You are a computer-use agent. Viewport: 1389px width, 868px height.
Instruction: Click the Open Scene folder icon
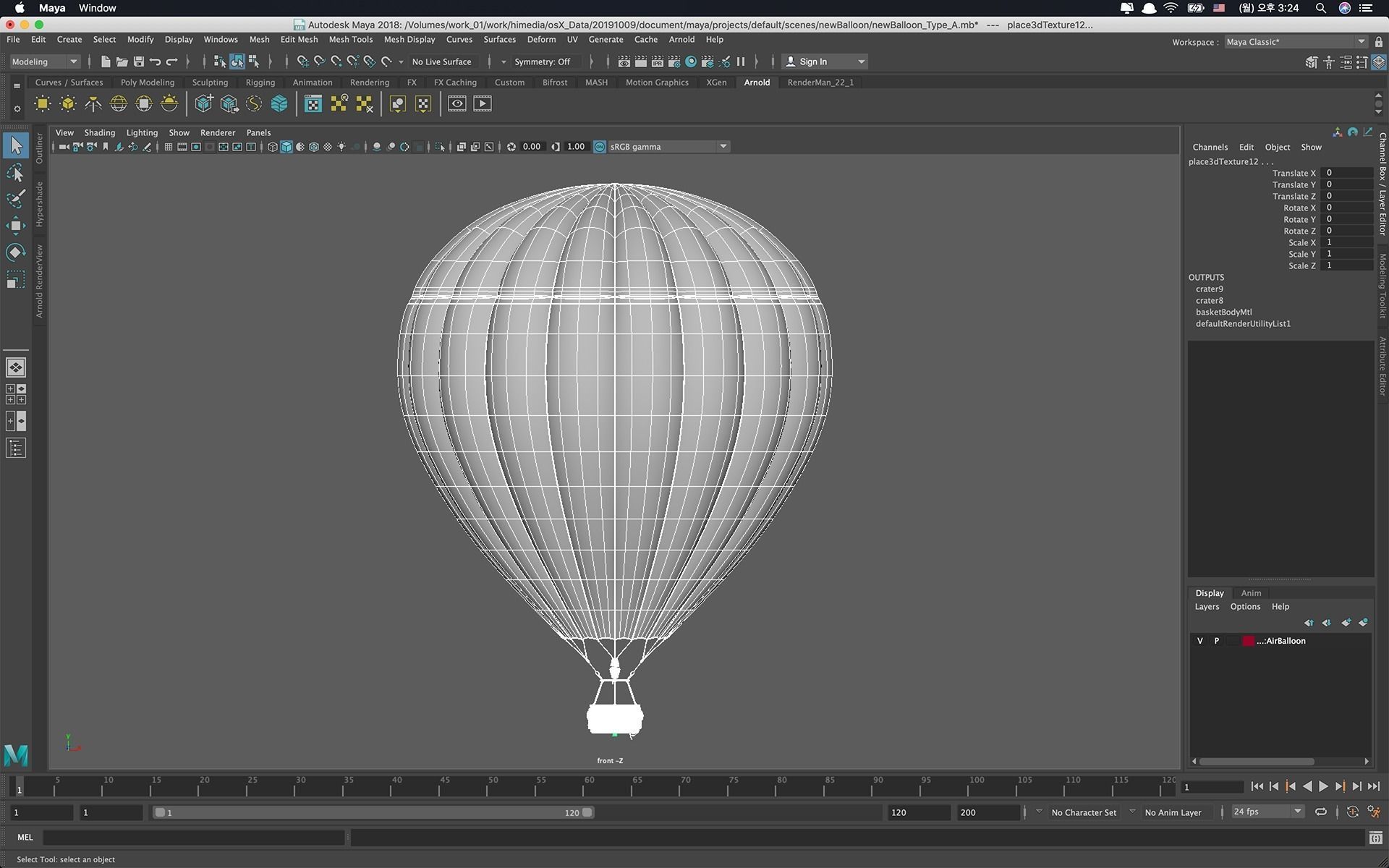122,61
